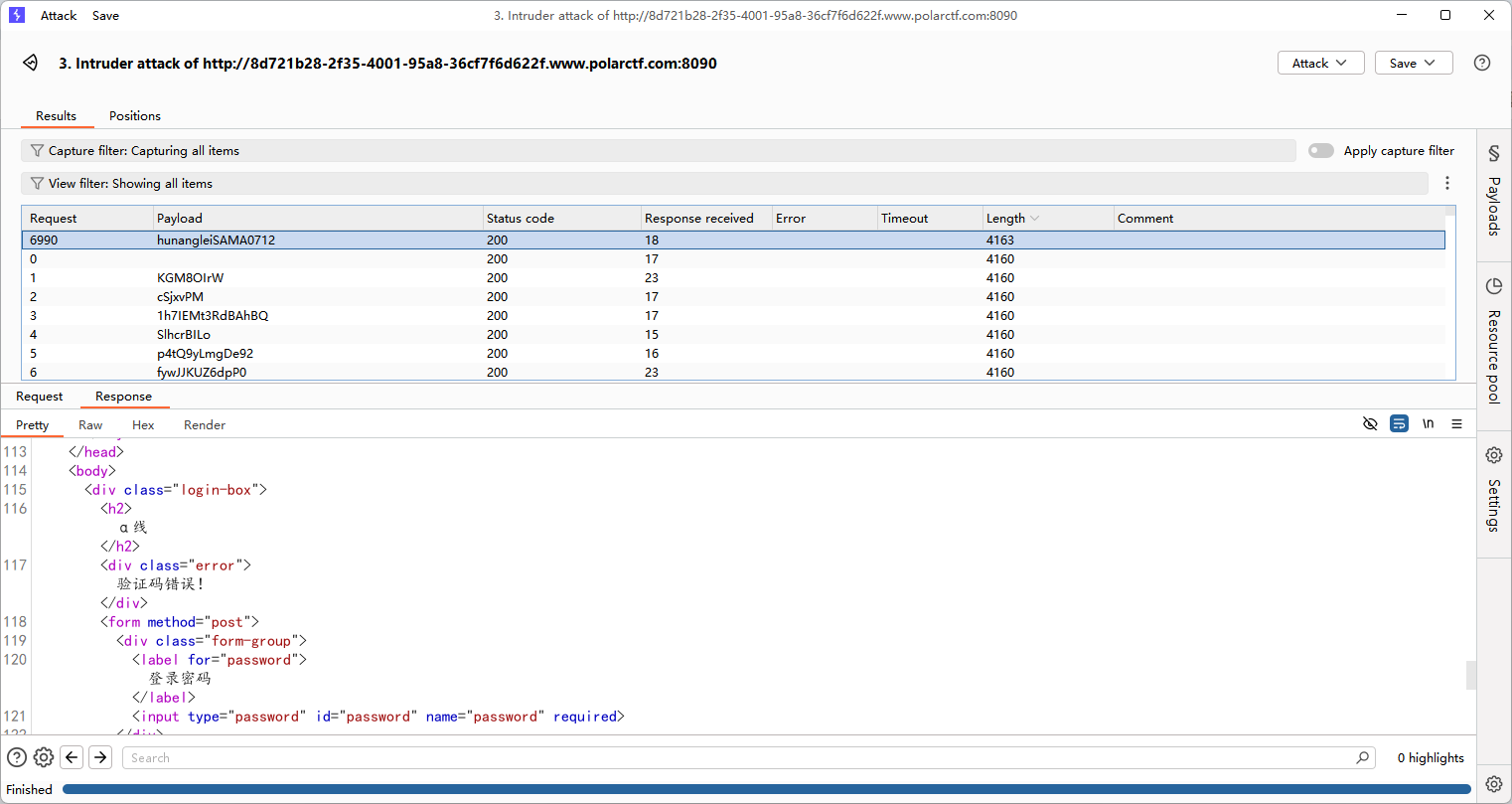
Task: Click the response Search input field
Action: [740, 757]
